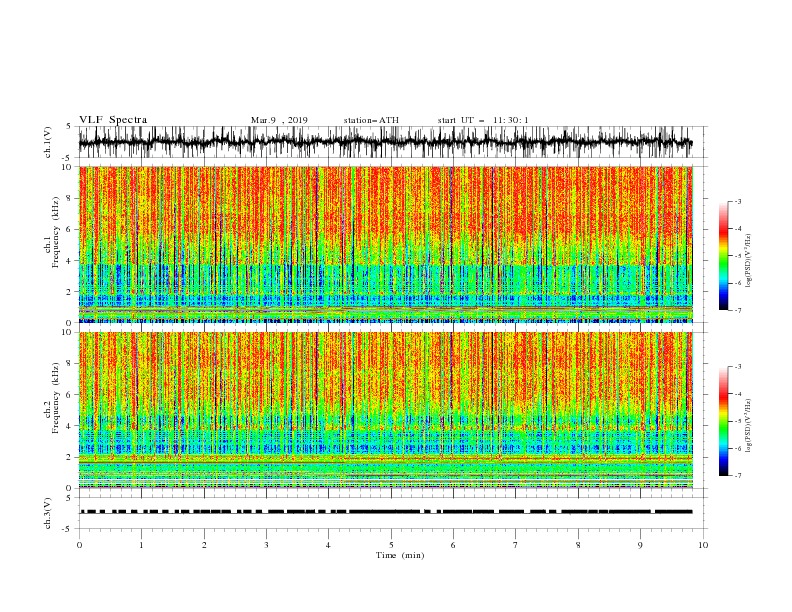Click the ch.1 spectrogram color bar
The image size is (792, 612).
point(723,256)
